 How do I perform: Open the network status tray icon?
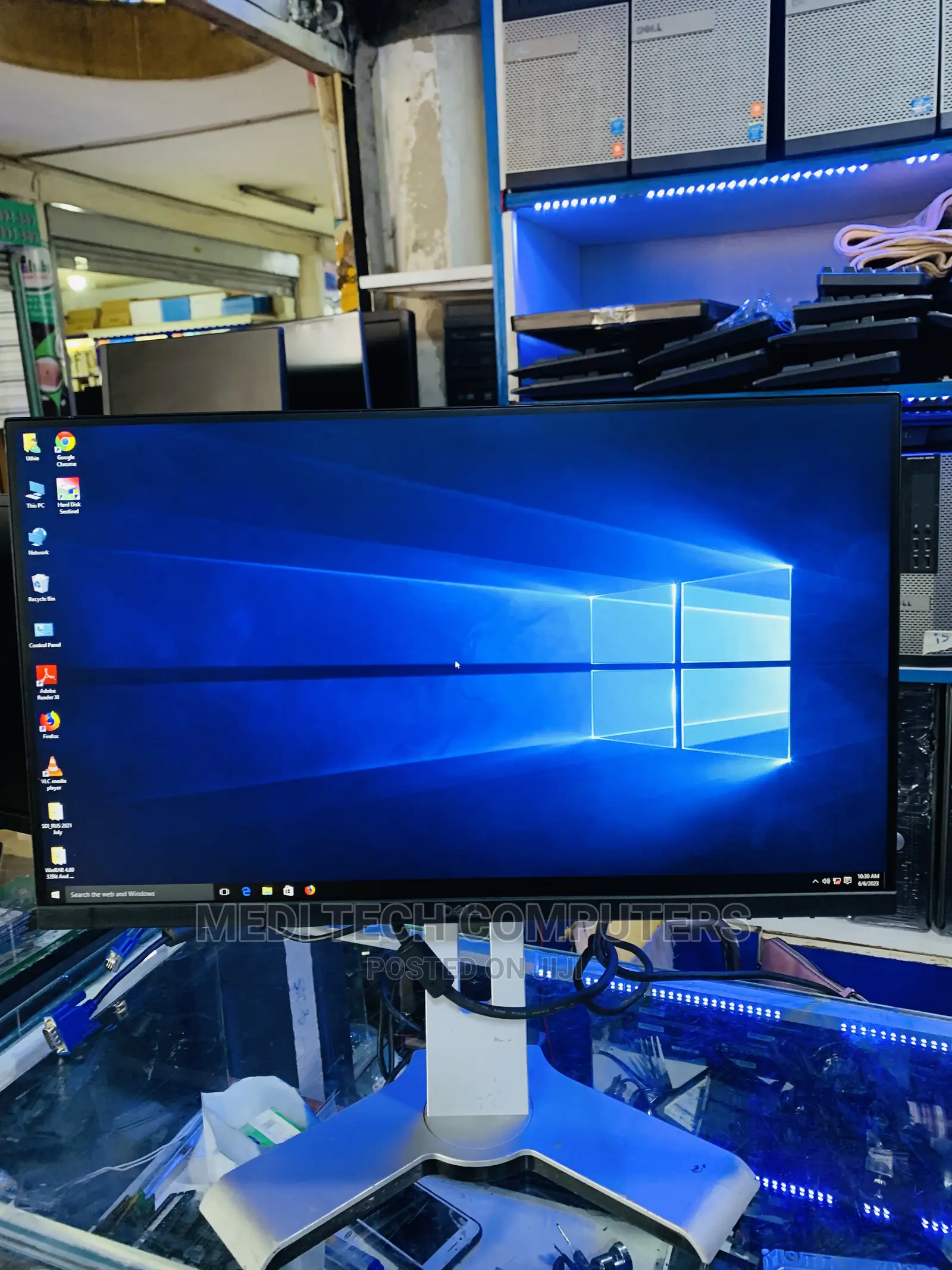(837, 881)
